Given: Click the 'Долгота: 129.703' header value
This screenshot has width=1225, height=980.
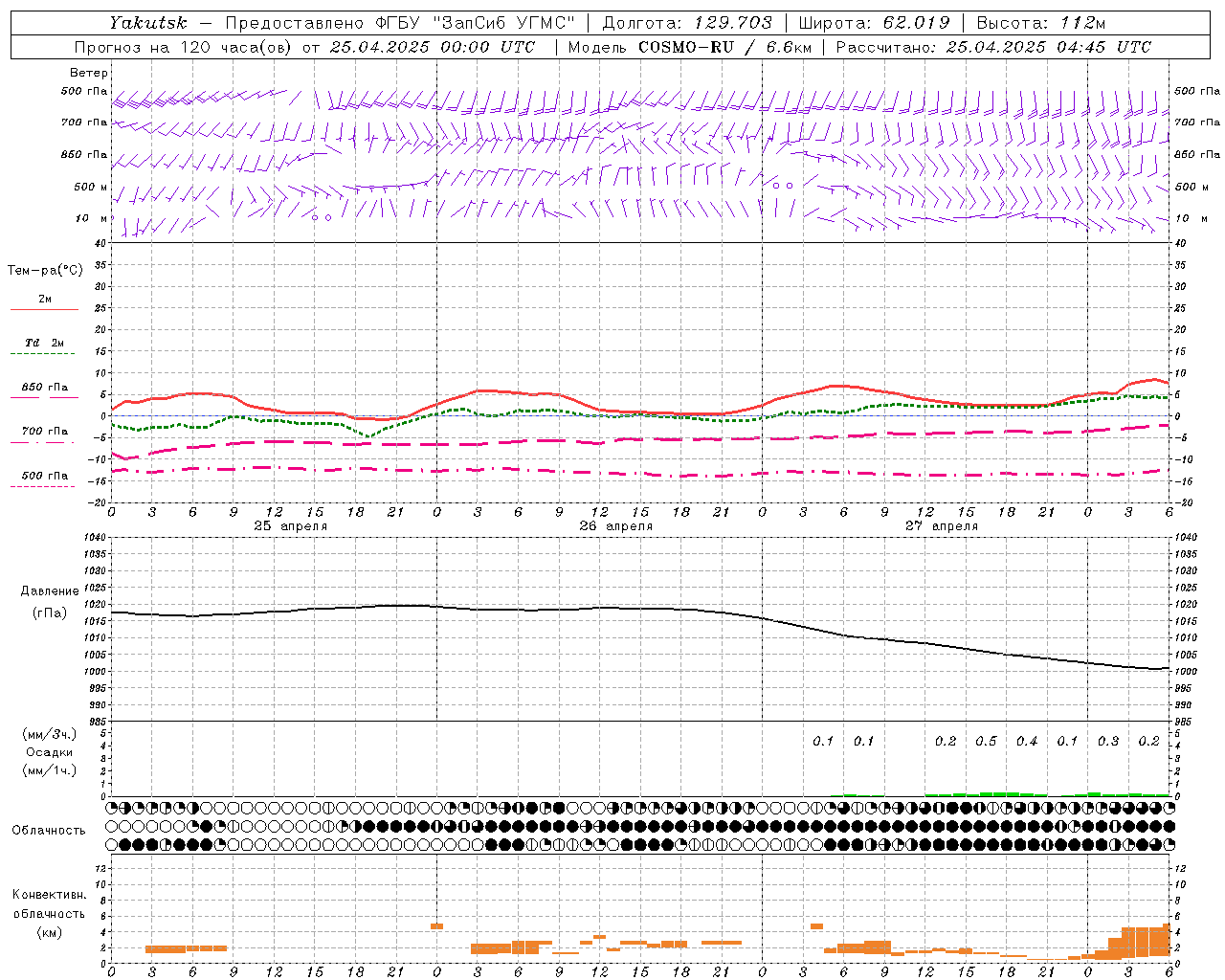Looking at the screenshot, I should (x=687, y=23).
